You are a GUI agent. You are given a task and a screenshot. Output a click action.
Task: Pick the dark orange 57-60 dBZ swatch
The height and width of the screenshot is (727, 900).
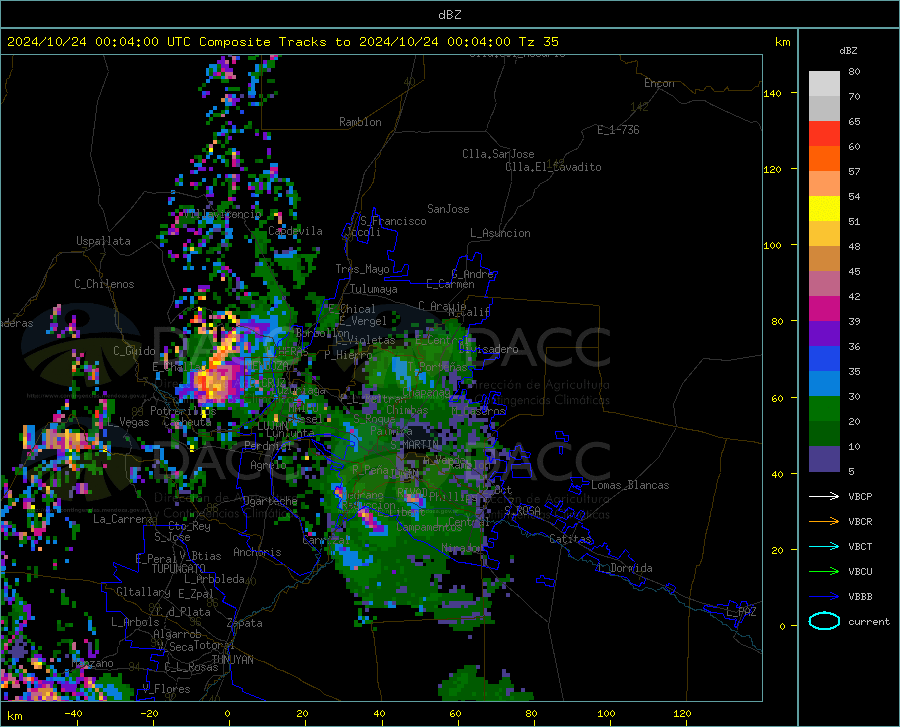[x=824, y=159]
